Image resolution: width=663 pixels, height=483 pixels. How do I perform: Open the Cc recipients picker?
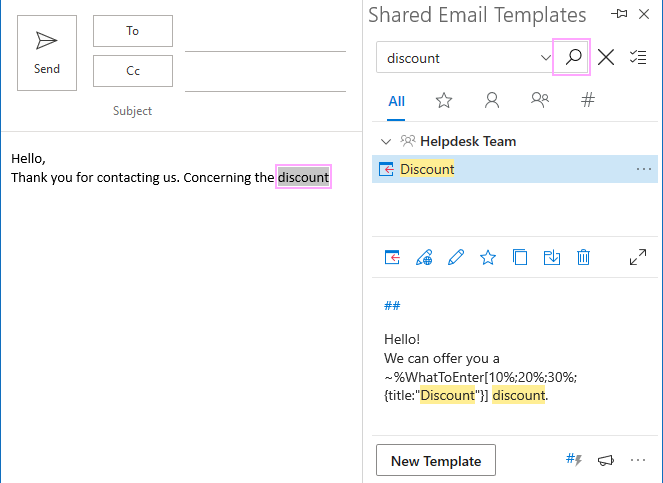[133, 71]
